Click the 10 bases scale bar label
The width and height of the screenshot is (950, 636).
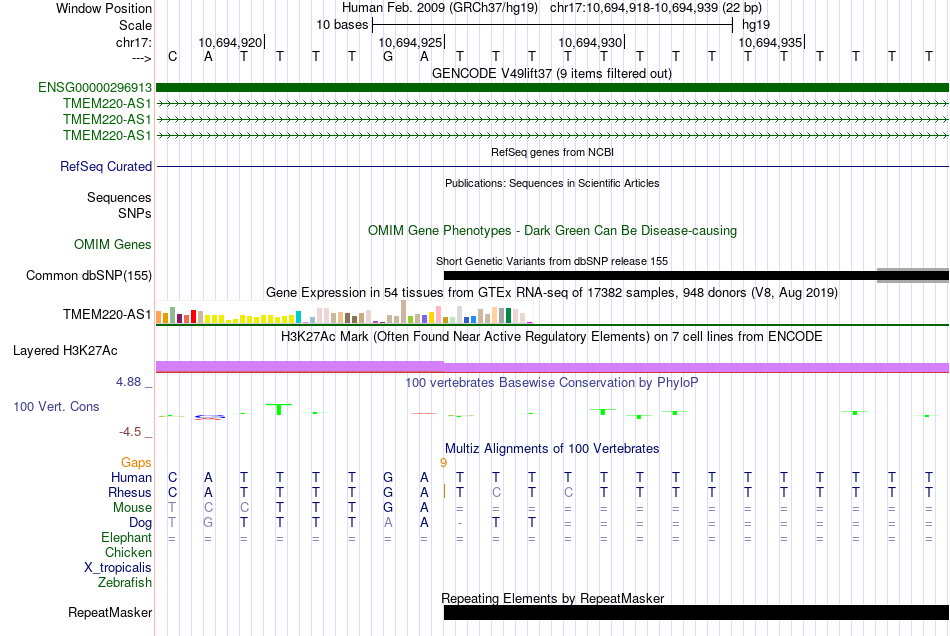pos(342,25)
